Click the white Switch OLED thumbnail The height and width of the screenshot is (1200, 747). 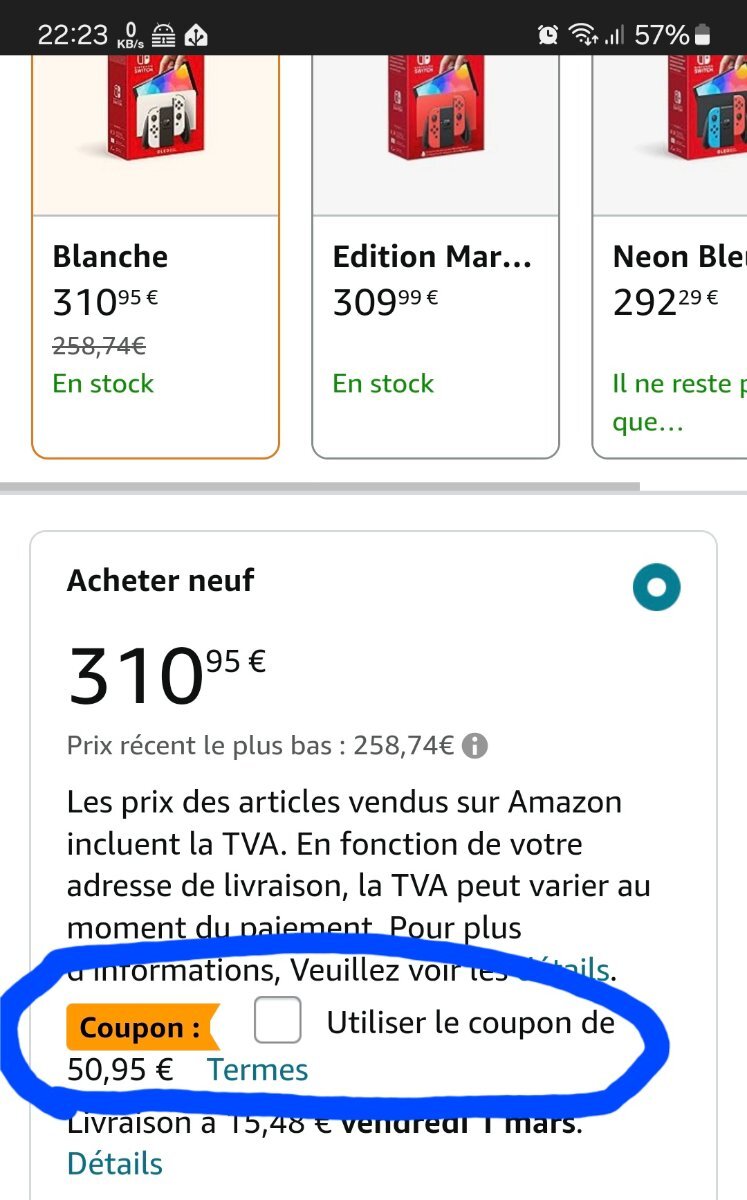click(155, 110)
